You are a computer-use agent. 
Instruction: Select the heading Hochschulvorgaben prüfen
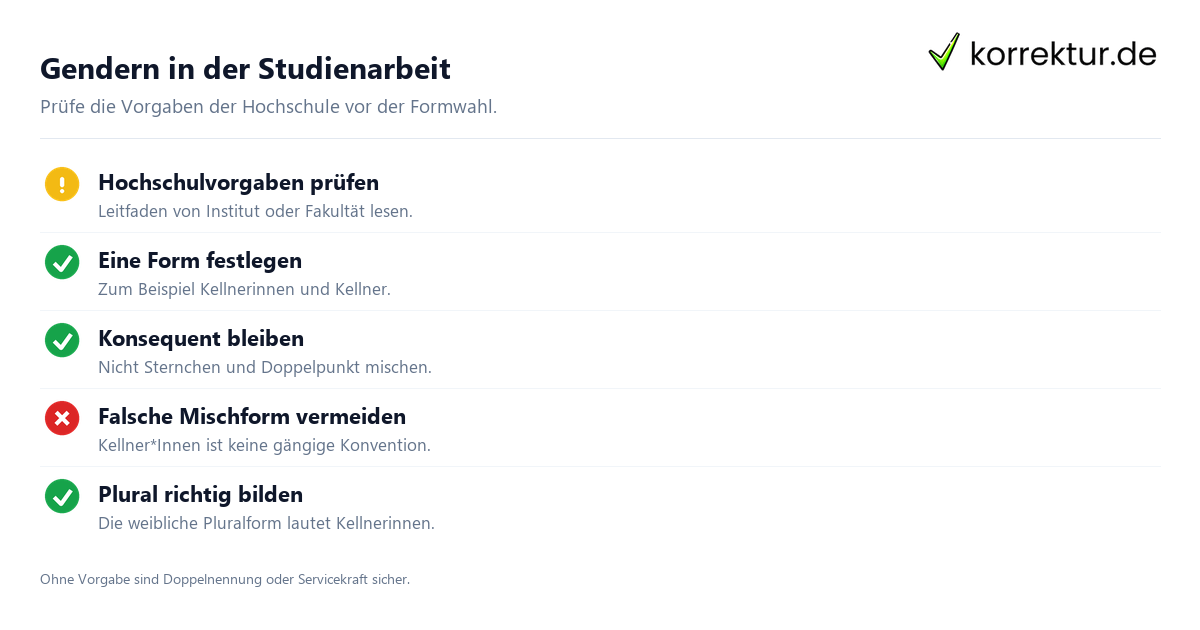[x=238, y=183]
